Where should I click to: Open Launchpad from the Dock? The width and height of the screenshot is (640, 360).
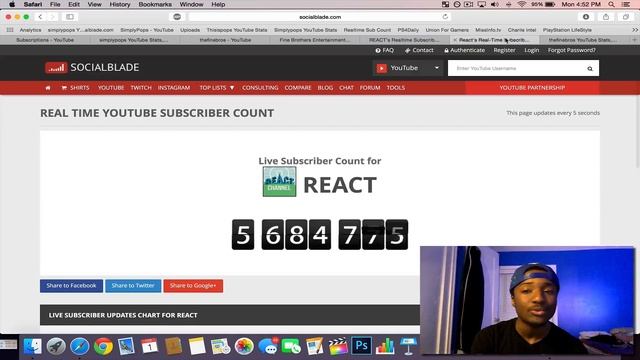[56, 346]
